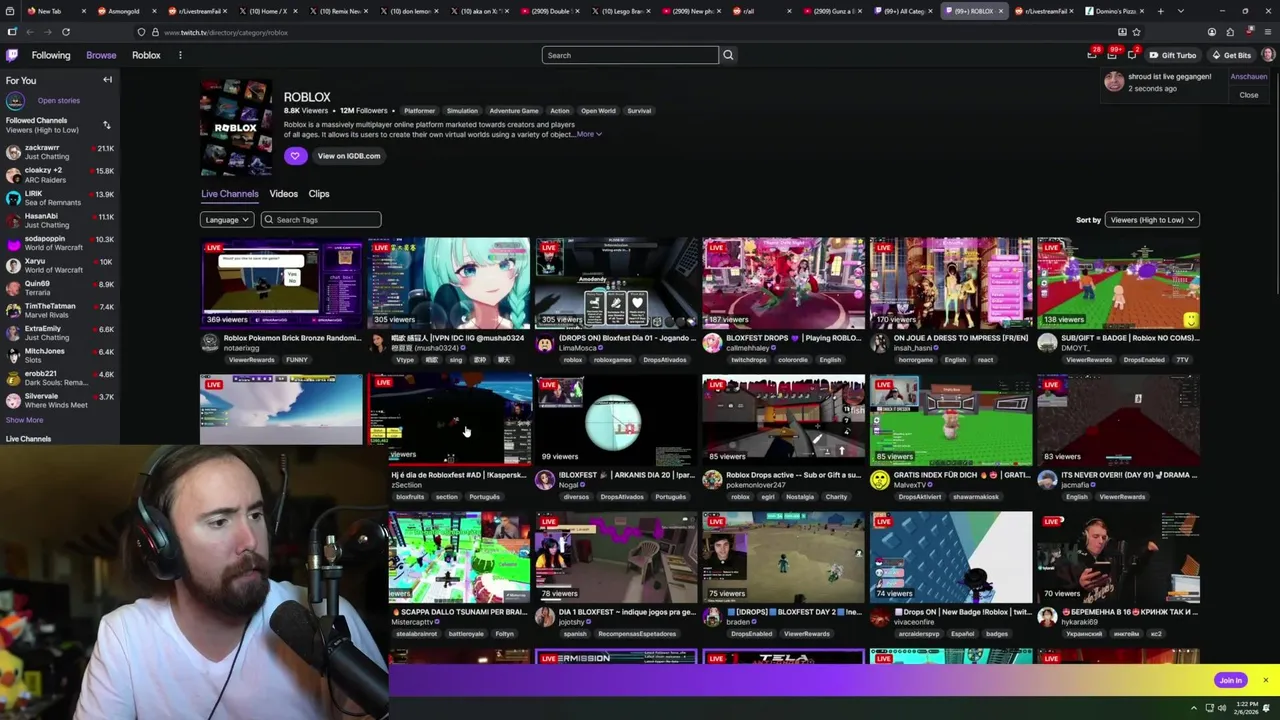Open the Viewers (High to Low) sort dropdown

click(1152, 220)
